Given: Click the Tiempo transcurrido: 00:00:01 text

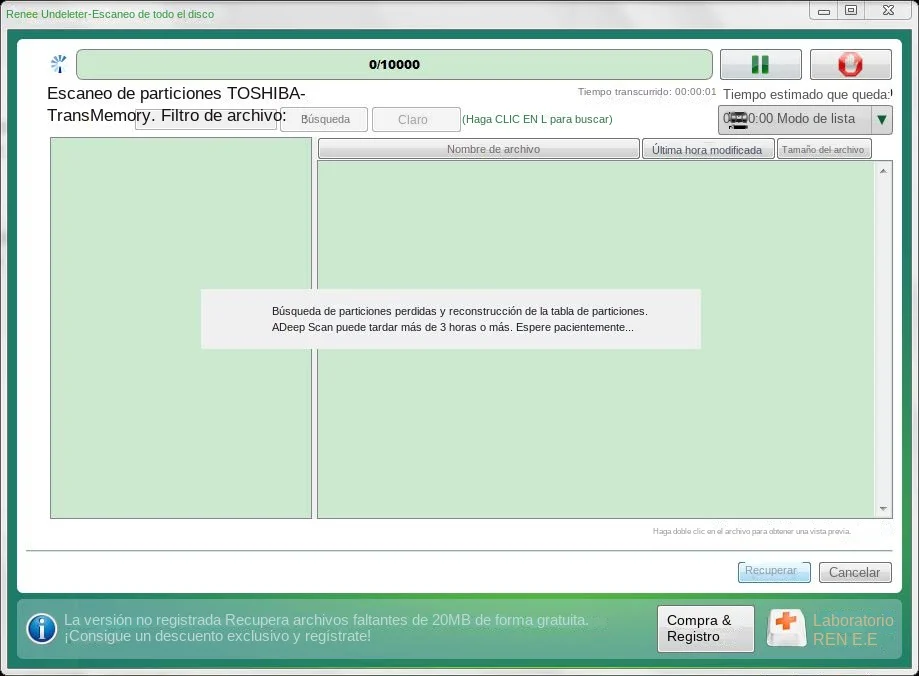Looking at the screenshot, I should click(646, 91).
